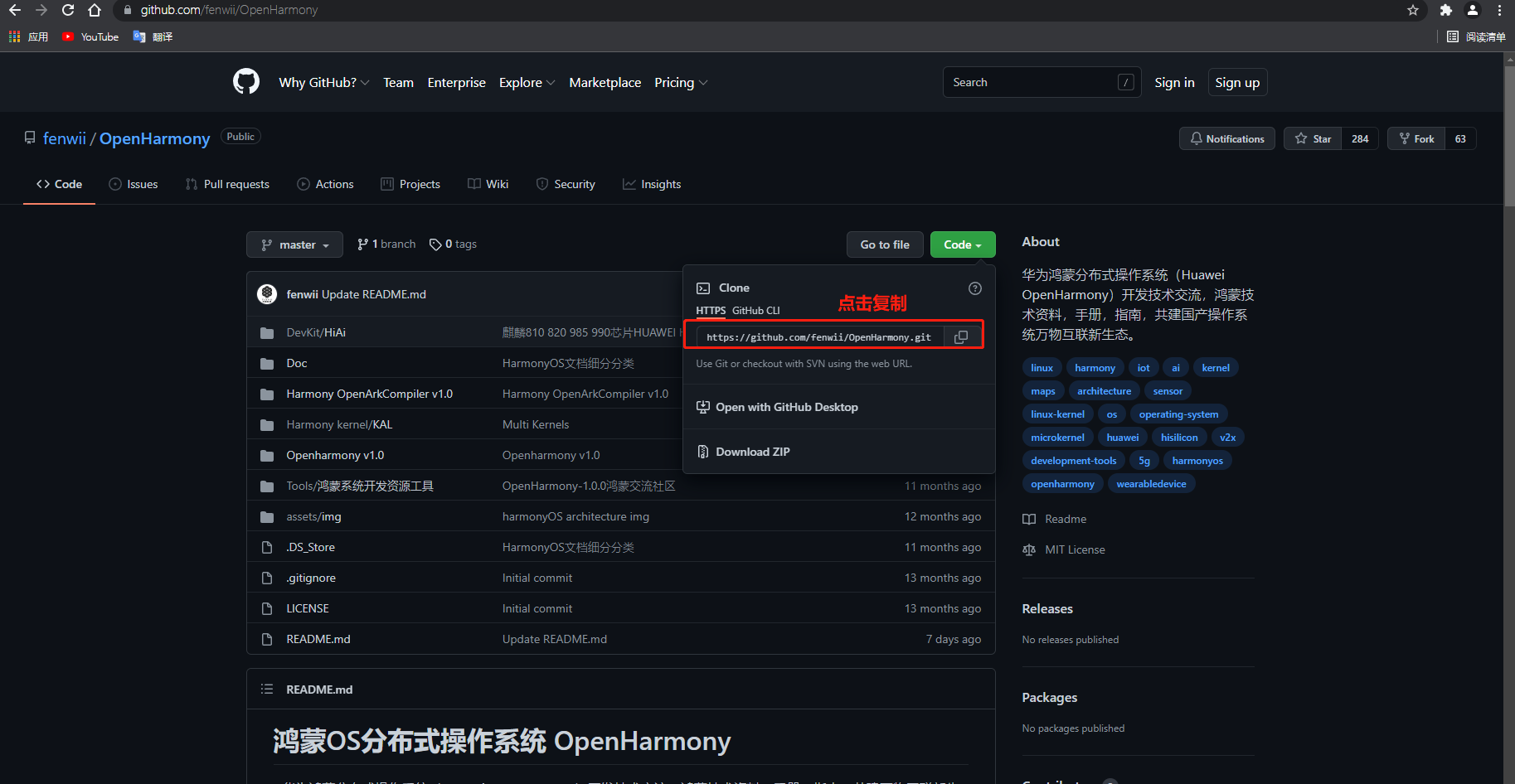Open apps grid in bookmarks bar
This screenshot has height=784, width=1515.
[28, 36]
